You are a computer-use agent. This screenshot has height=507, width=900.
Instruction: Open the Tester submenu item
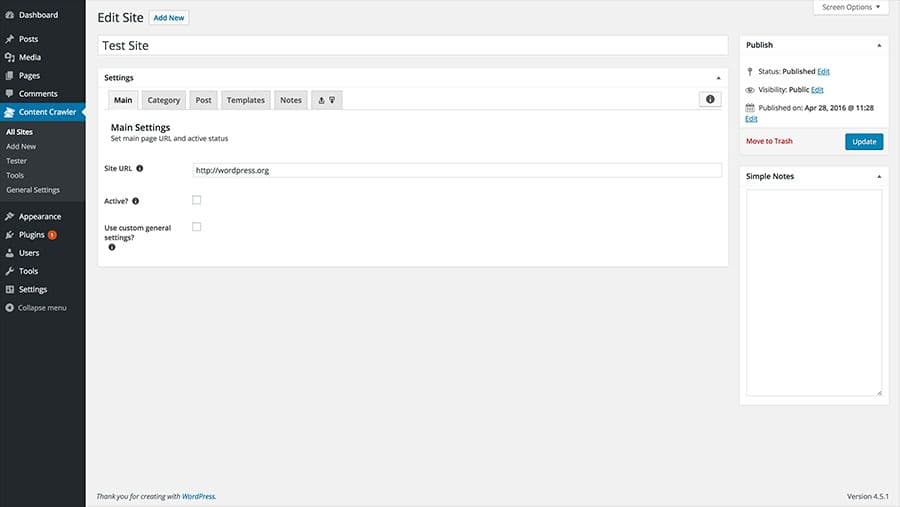(17, 161)
